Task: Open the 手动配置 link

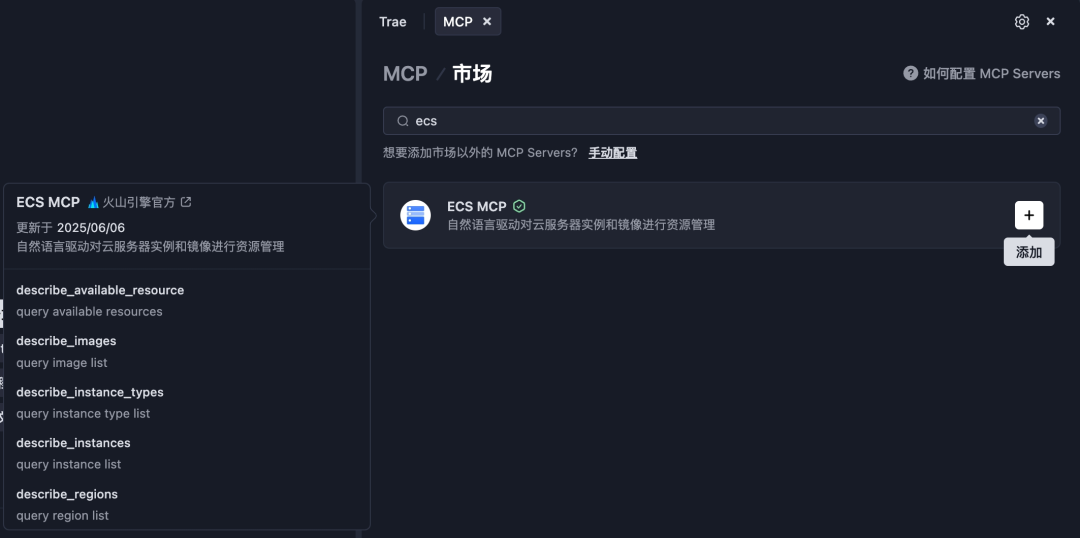Action: click(612, 153)
